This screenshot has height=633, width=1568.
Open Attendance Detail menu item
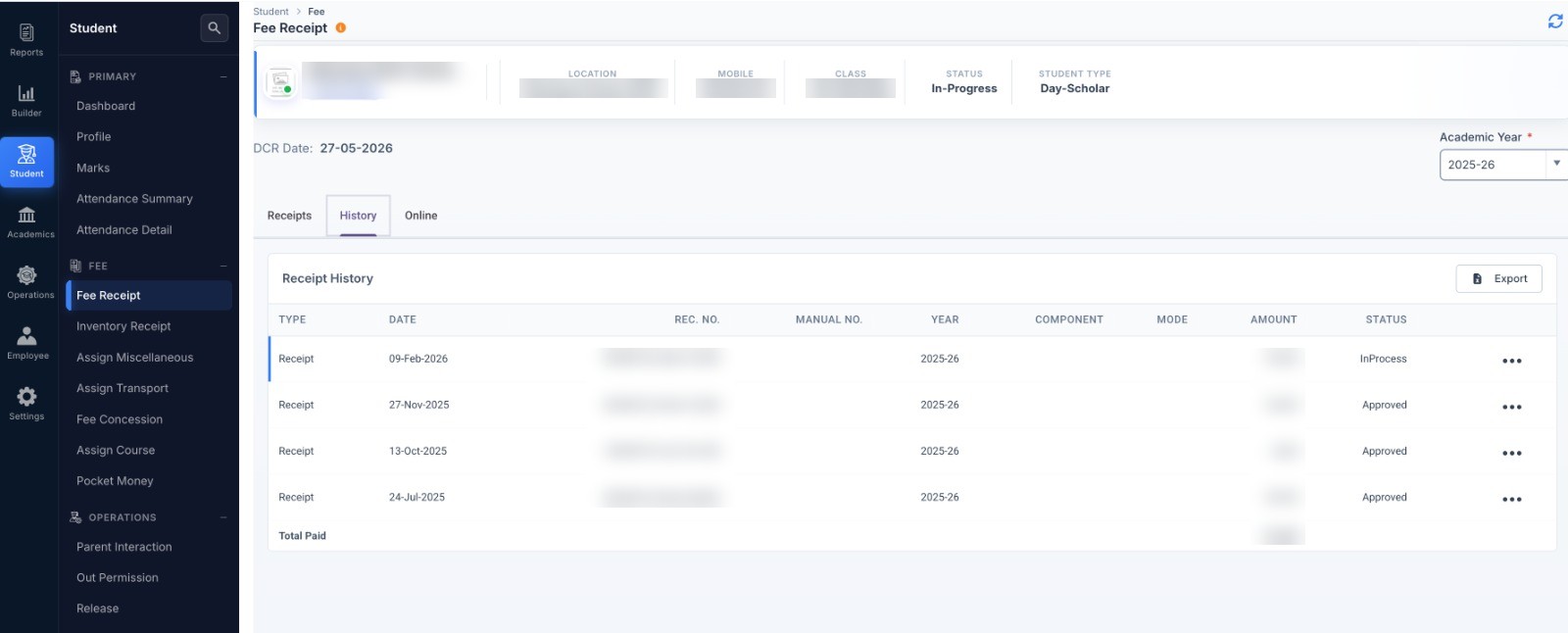coord(124,230)
